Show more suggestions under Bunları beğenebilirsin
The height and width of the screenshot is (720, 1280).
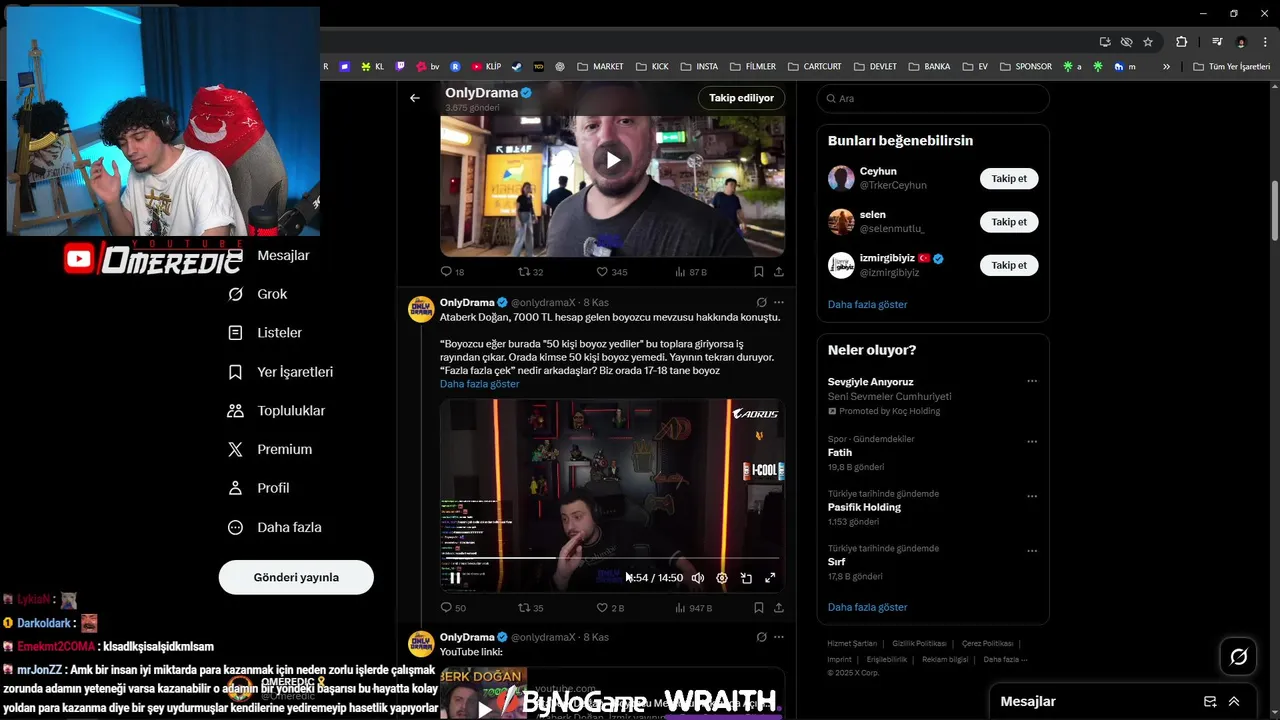867,304
